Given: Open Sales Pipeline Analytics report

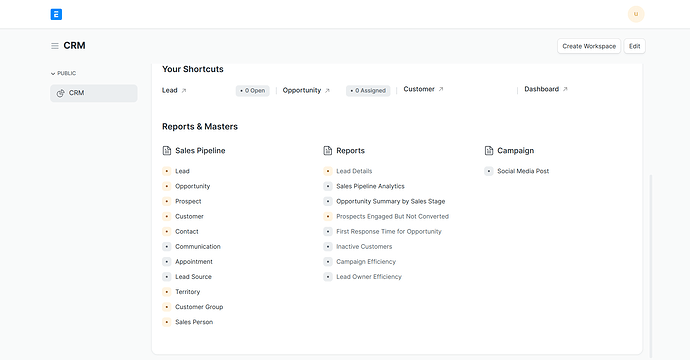Looking at the screenshot, I should click(370, 186).
